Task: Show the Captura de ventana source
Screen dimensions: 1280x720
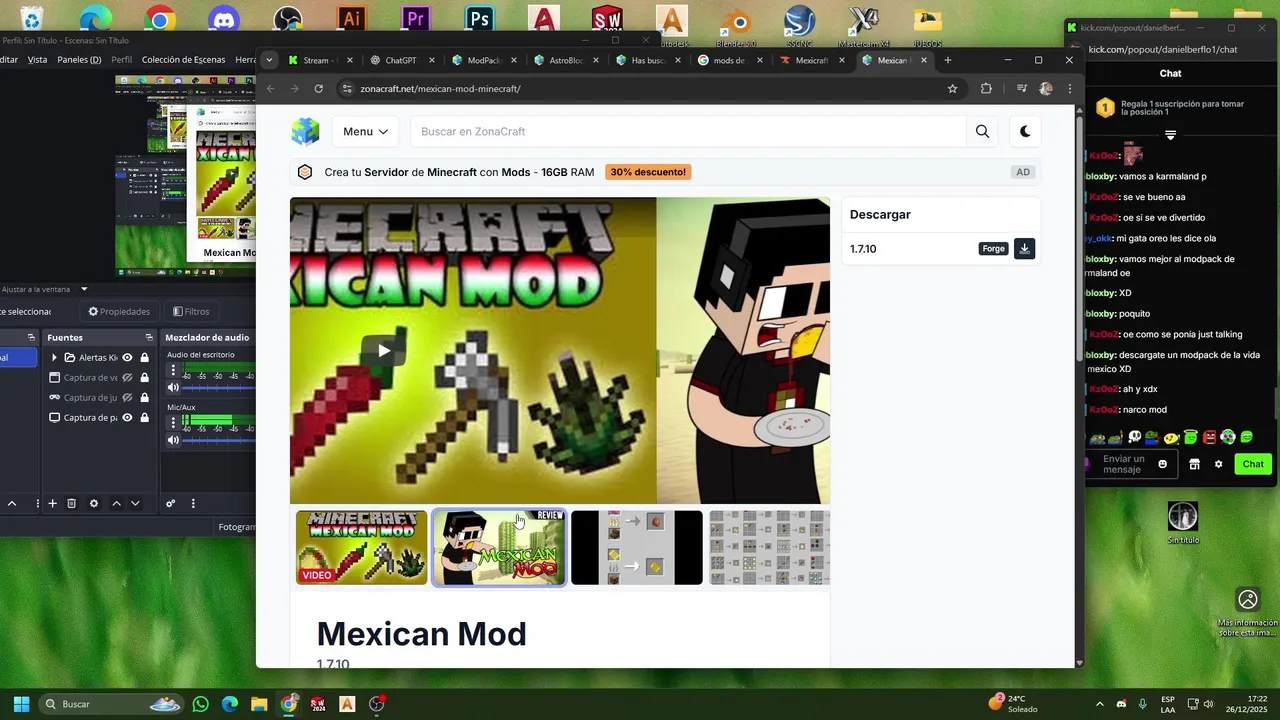Action: (127, 377)
